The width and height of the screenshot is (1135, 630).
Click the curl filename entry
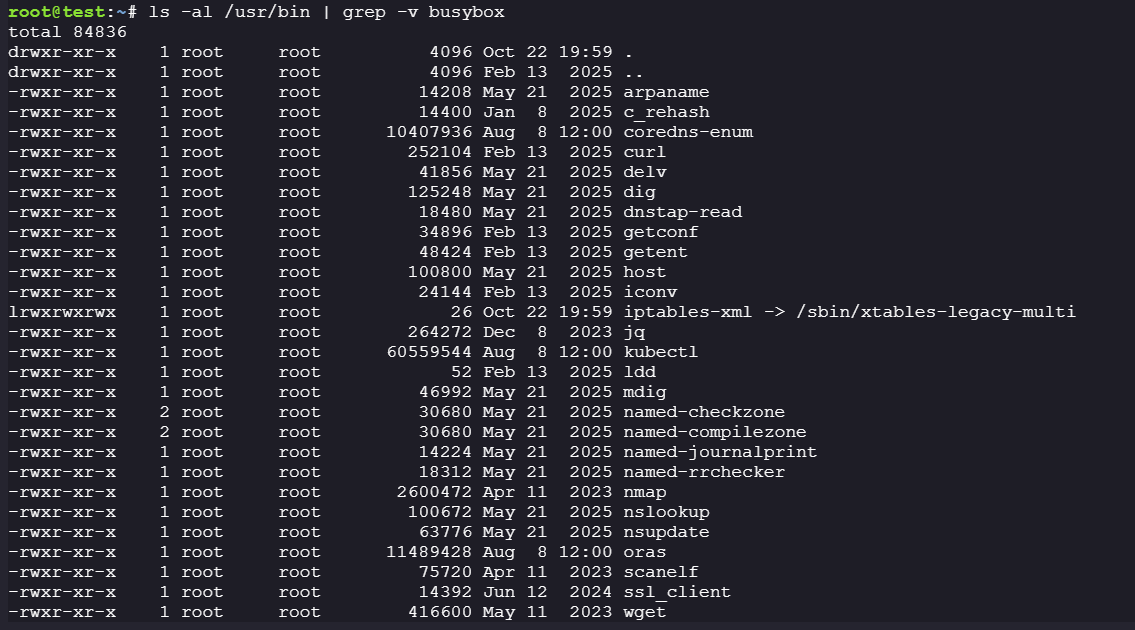(x=644, y=152)
